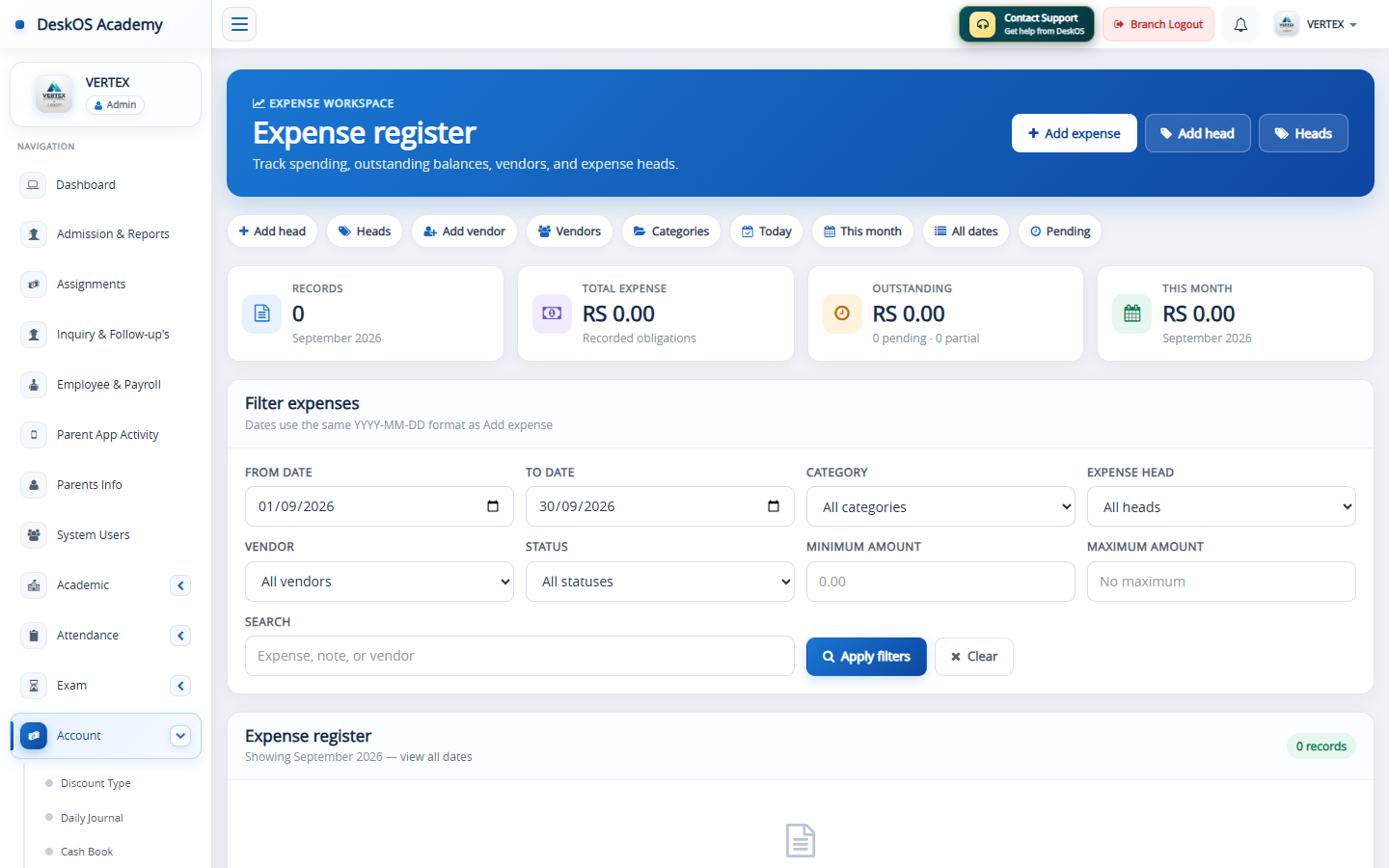Image resolution: width=1389 pixels, height=868 pixels.
Task: Open Parents Info menu item
Action: click(x=106, y=485)
